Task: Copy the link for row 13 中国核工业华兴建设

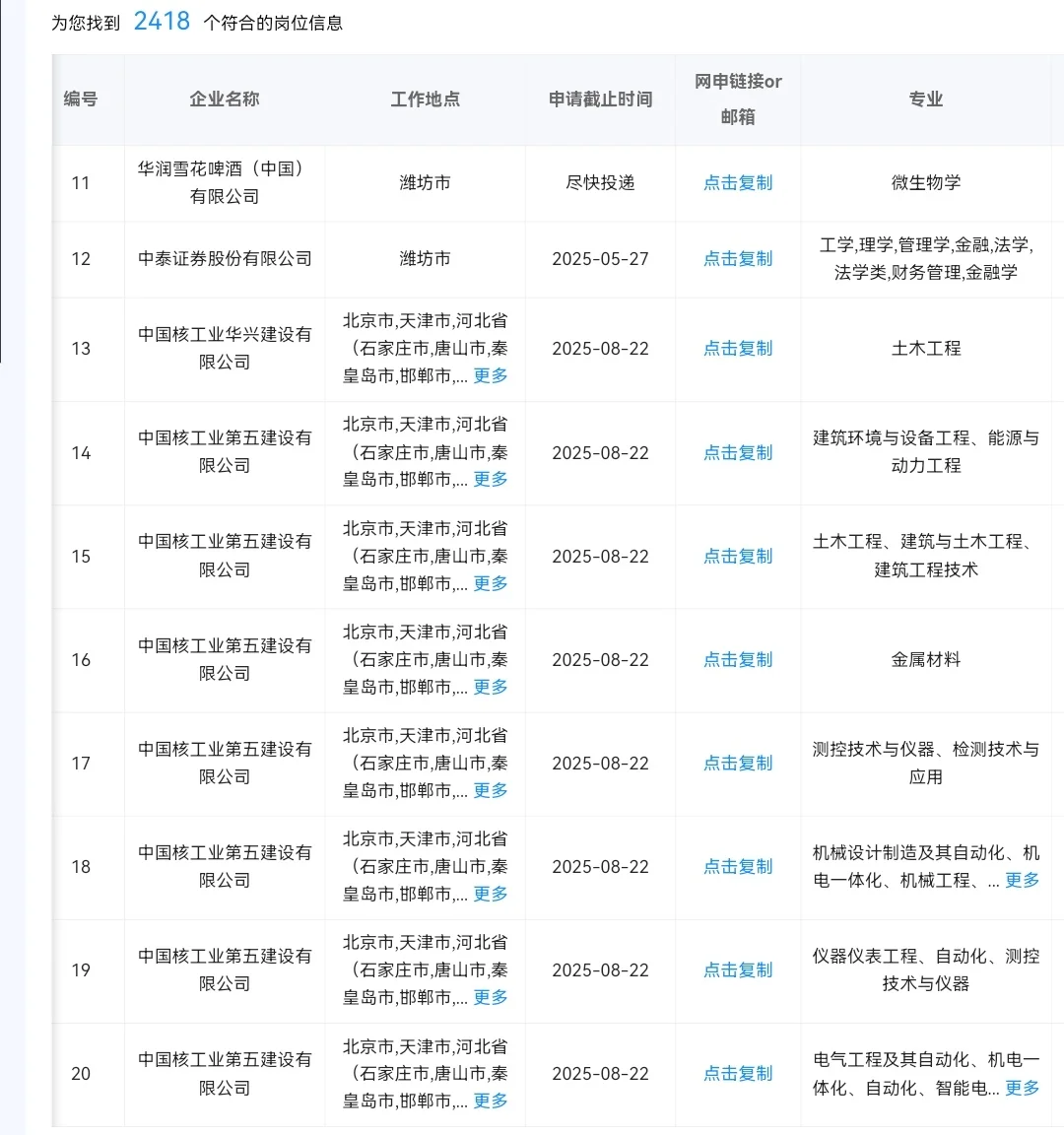Action: pos(737,348)
